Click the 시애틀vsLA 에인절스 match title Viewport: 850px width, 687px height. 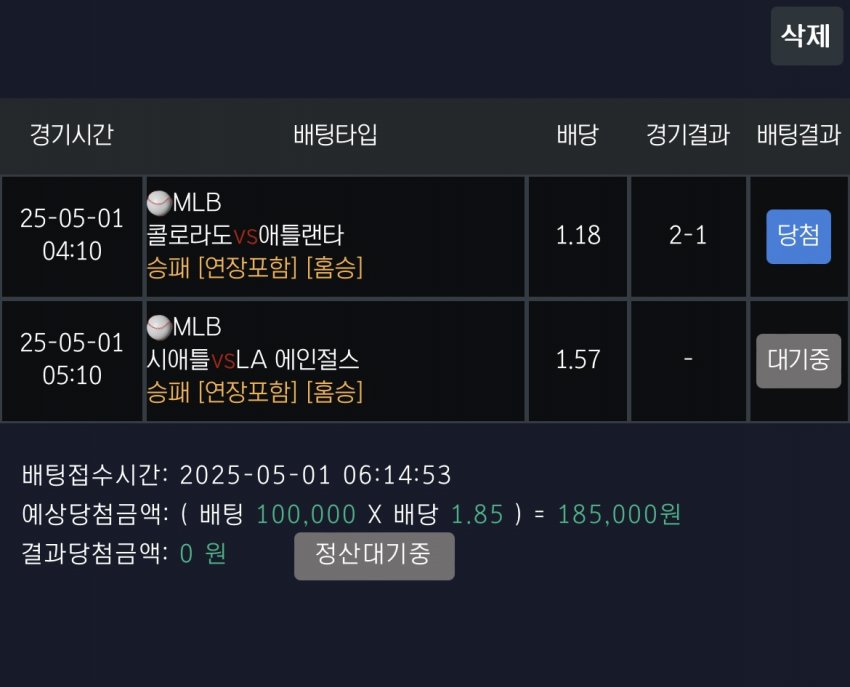(x=253, y=359)
